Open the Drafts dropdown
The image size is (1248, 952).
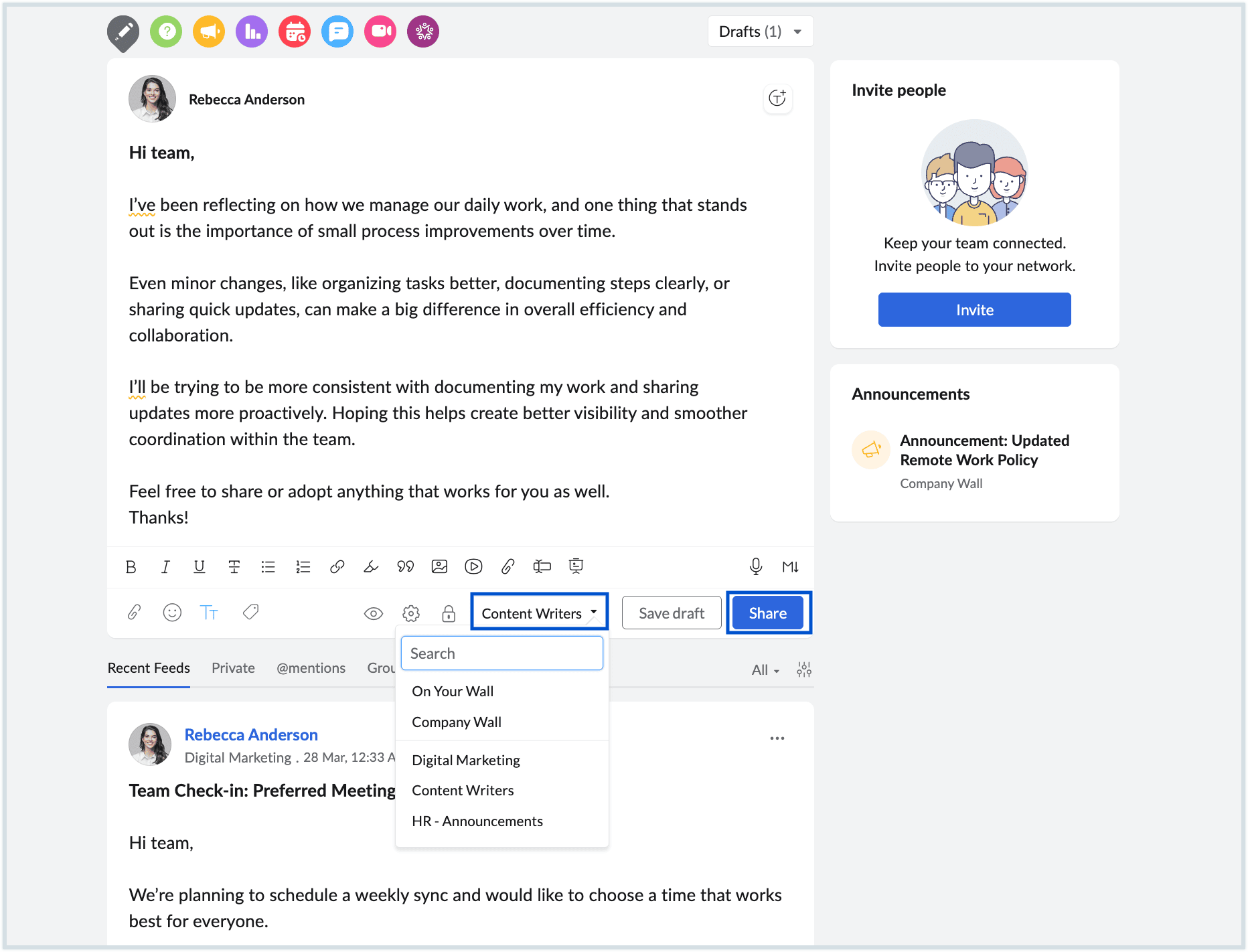[759, 31]
